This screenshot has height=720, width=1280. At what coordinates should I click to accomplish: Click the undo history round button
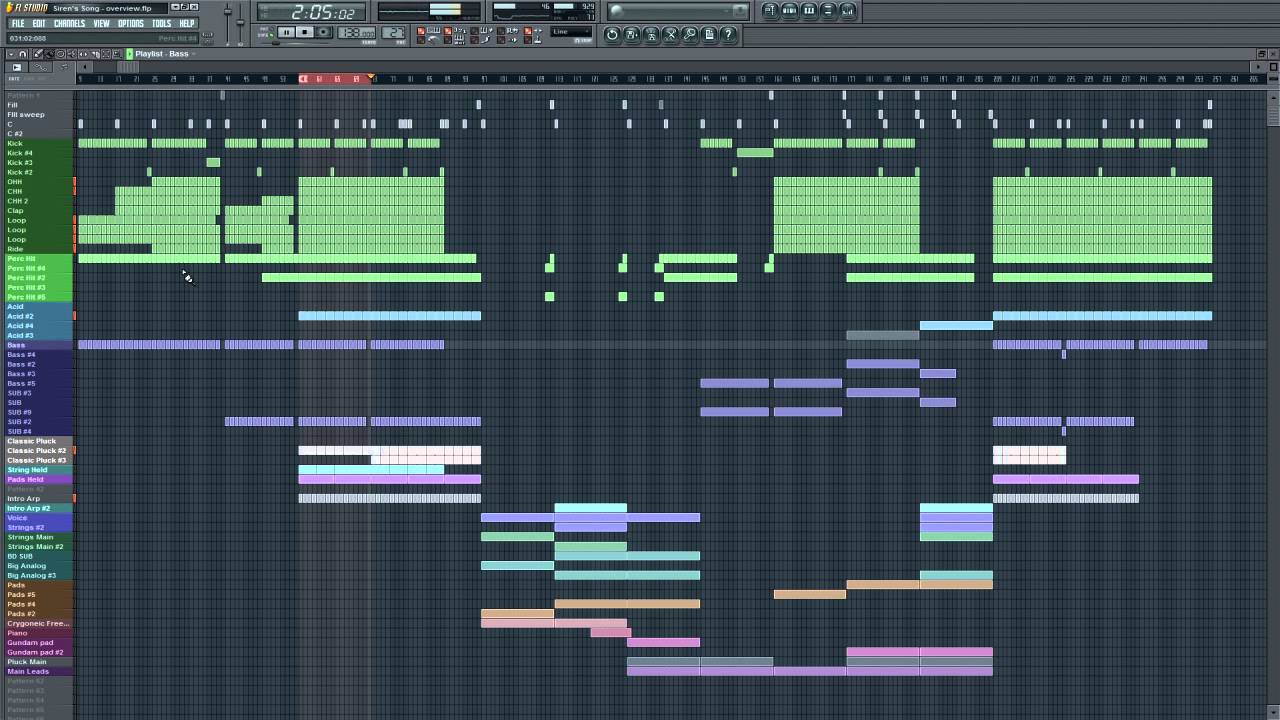[612, 34]
